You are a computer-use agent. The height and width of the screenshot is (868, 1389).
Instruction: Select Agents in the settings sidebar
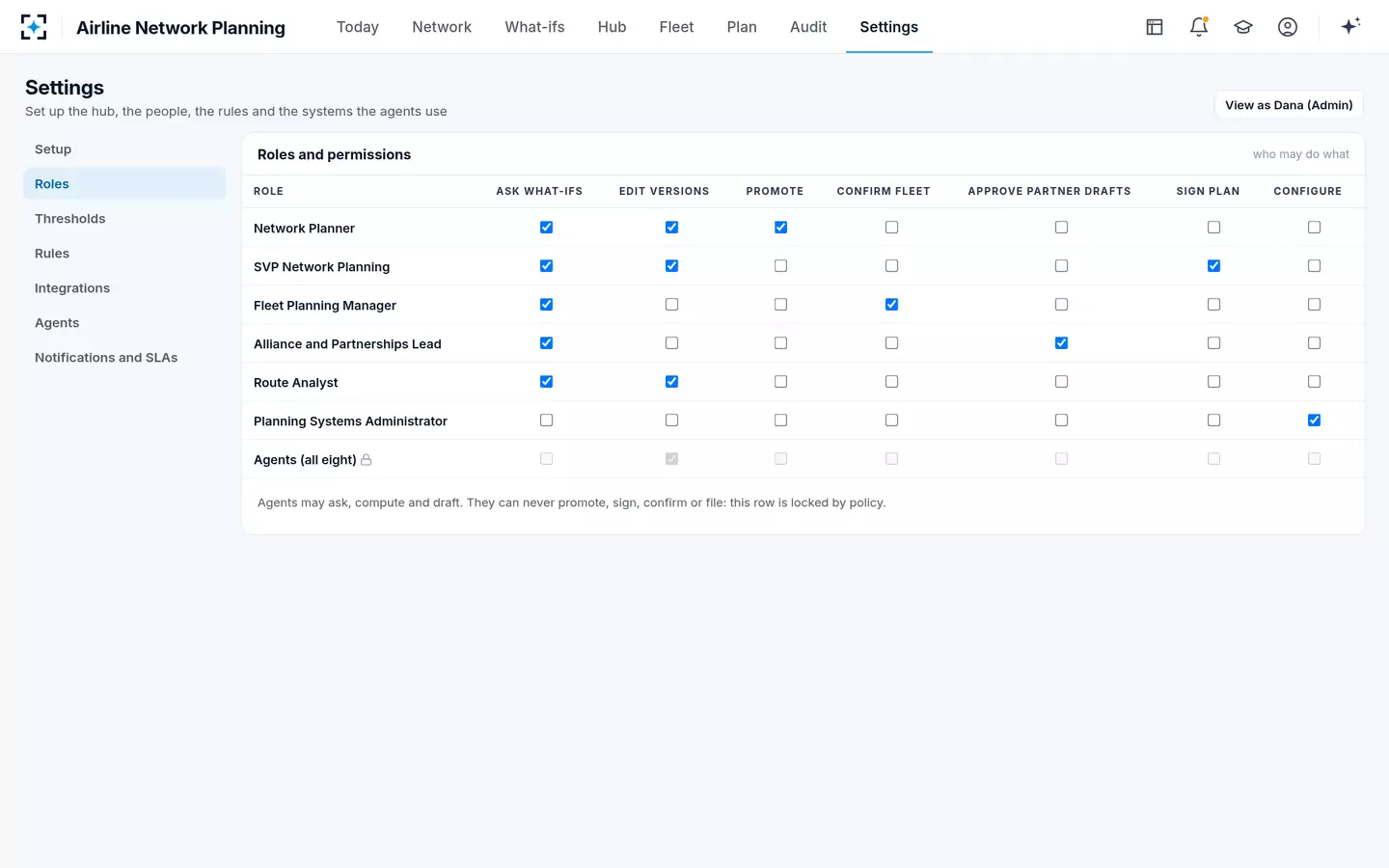click(124, 323)
